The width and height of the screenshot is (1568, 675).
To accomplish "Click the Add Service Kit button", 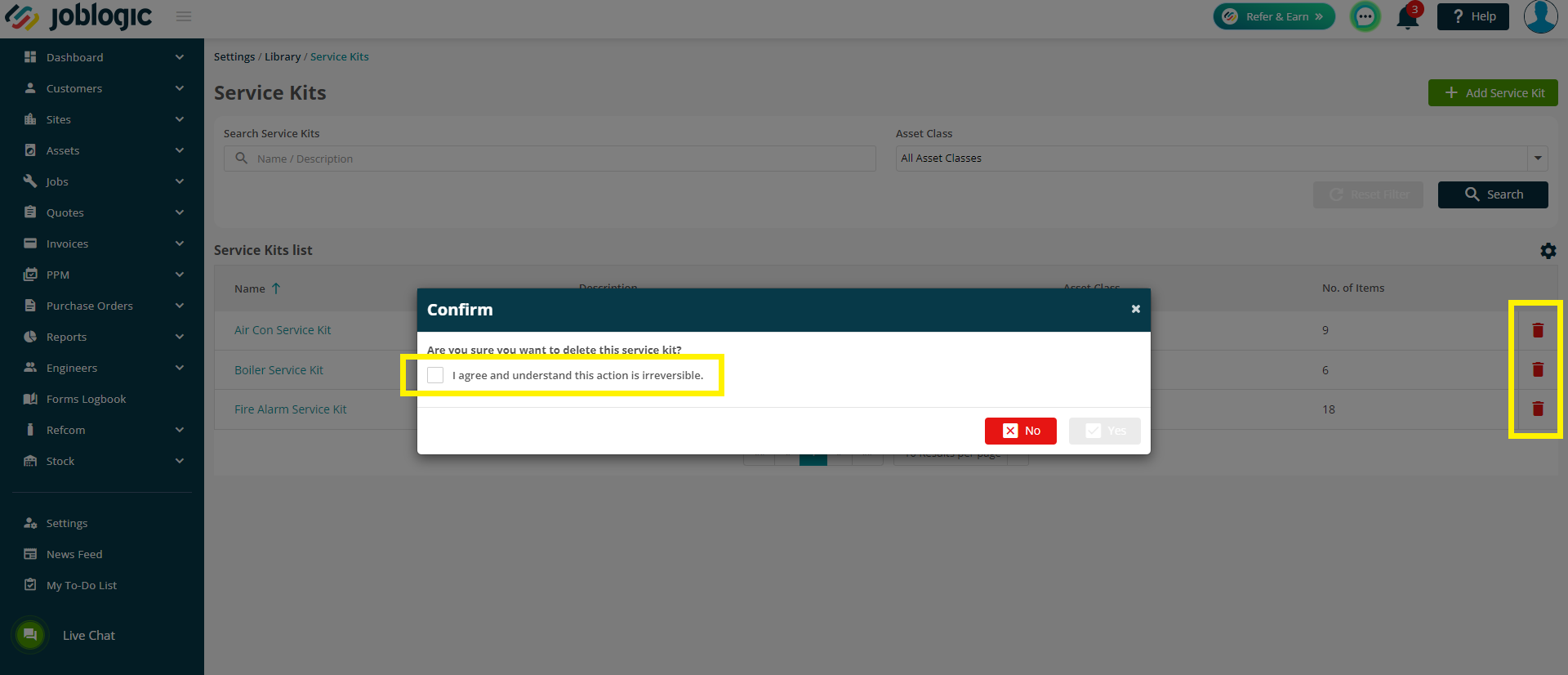I will point(1493,93).
